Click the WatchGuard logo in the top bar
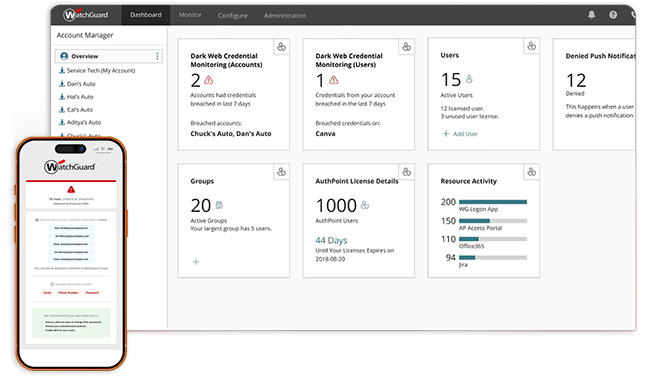This screenshot has height=392, width=650. (85, 15)
